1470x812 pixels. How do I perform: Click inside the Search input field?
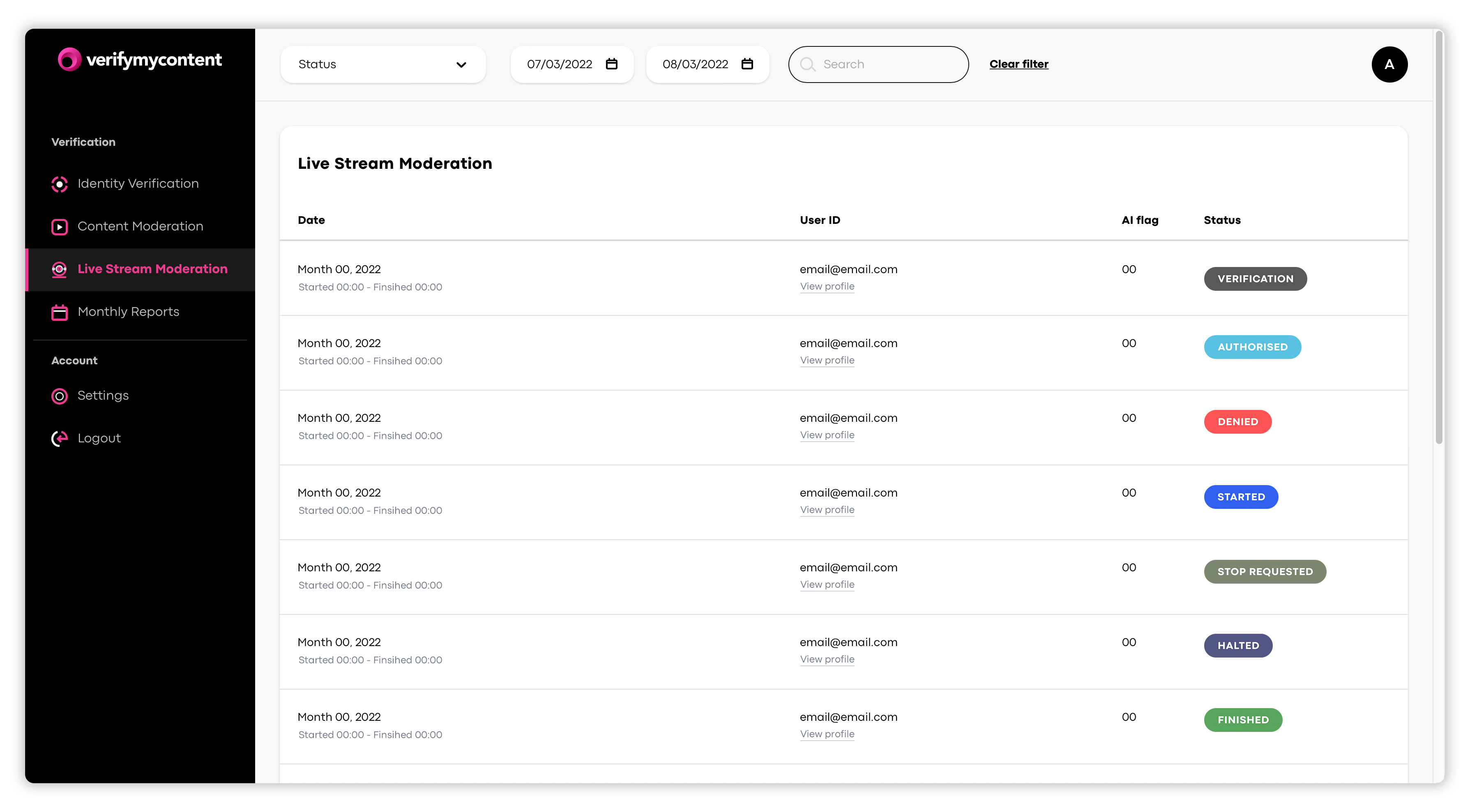pyautogui.click(x=878, y=64)
